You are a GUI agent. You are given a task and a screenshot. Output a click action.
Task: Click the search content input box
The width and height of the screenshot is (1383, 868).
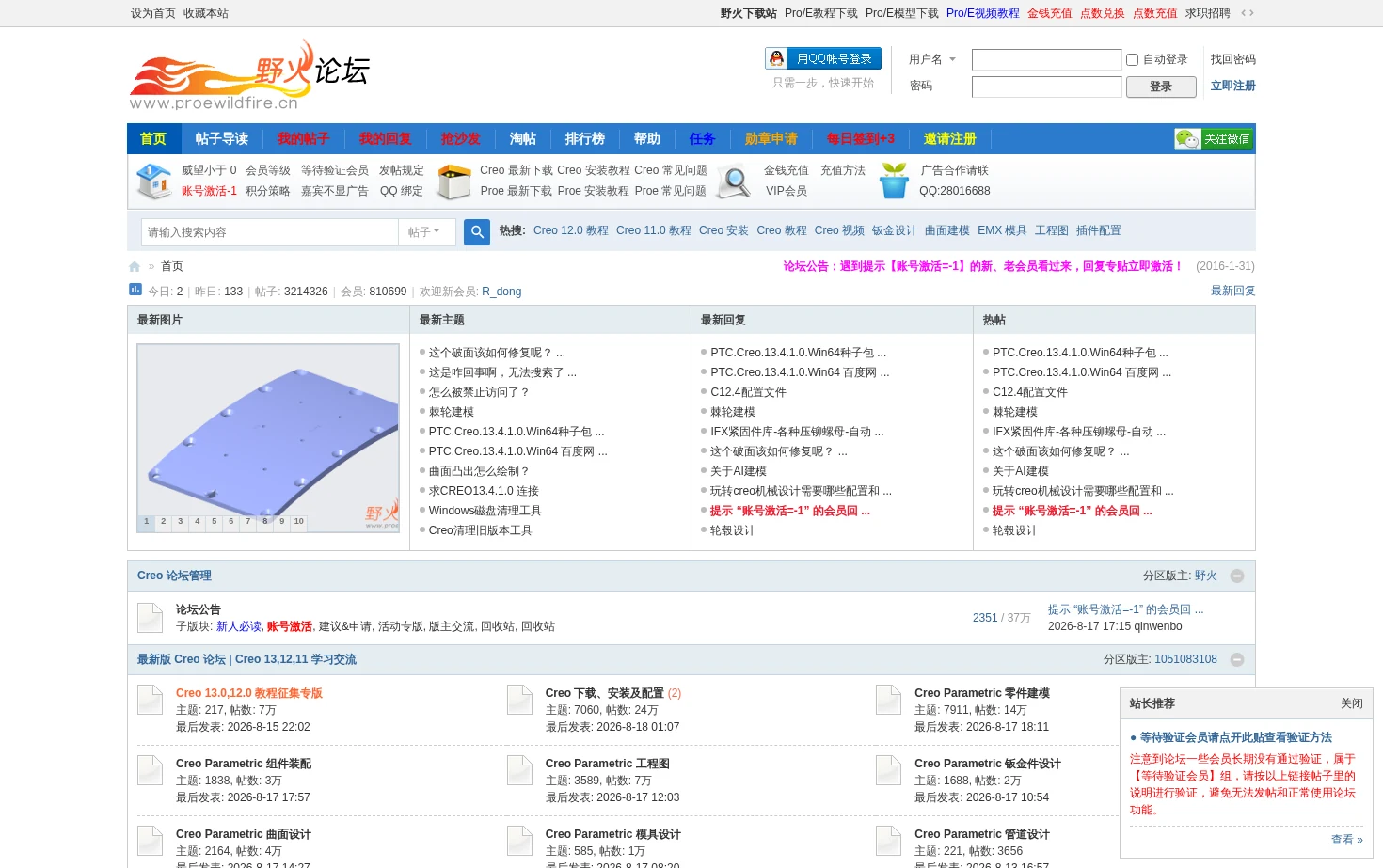pyautogui.click(x=271, y=232)
